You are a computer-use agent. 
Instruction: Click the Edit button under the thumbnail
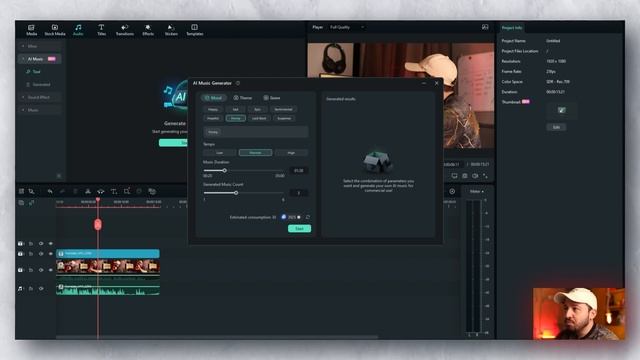556,127
